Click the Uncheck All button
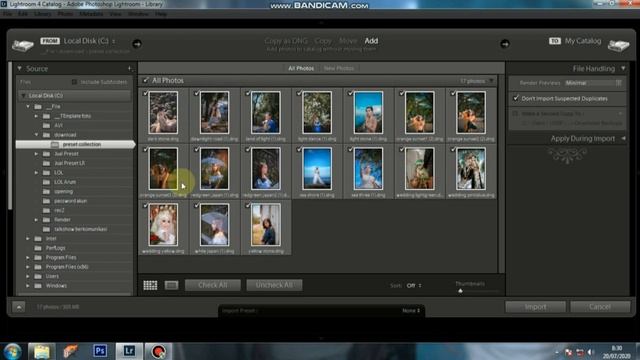The image size is (640, 360). click(274, 285)
